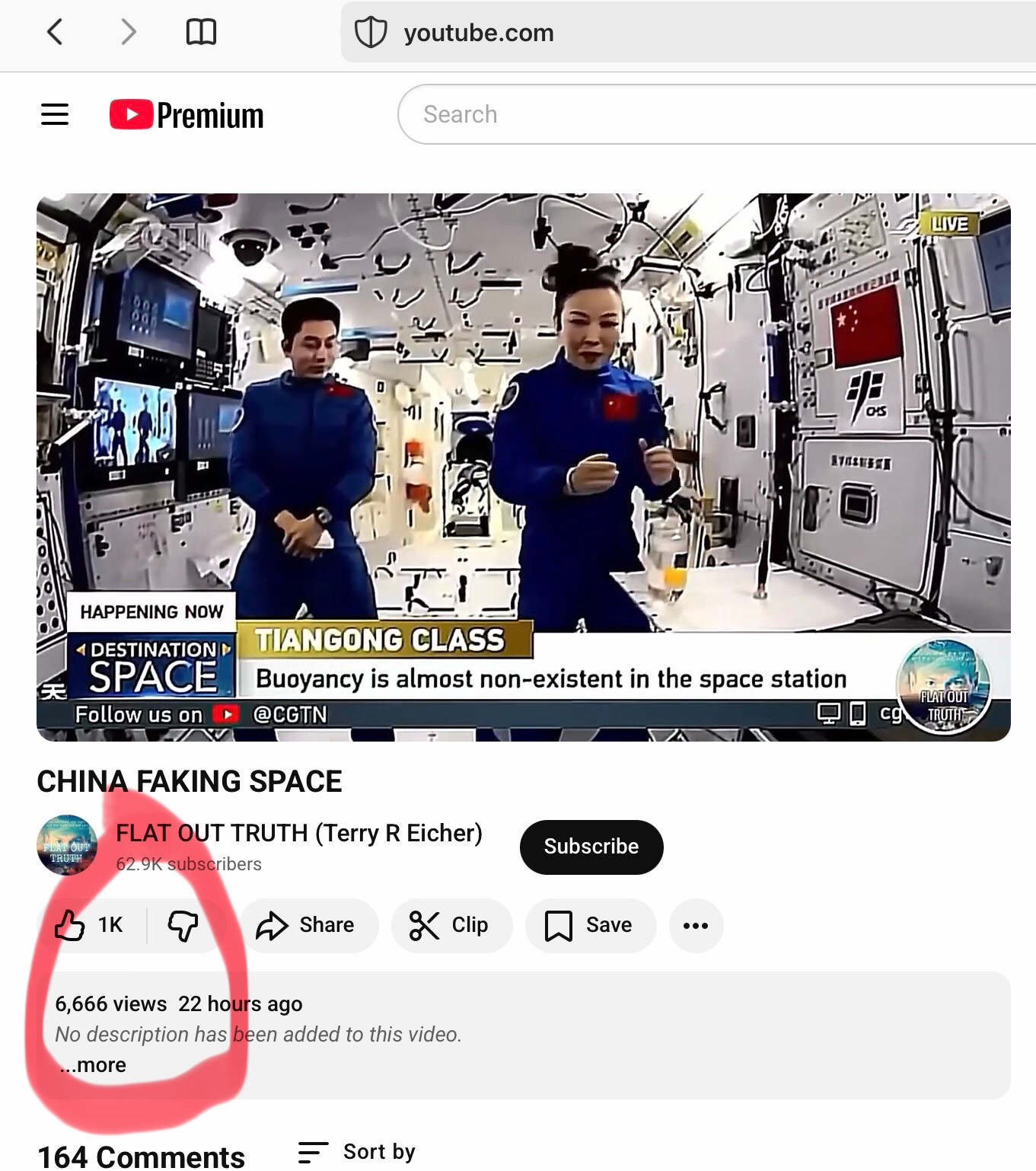This screenshot has height=1171, width=1036.
Task: Expand the description with ...more
Action: 93,1064
